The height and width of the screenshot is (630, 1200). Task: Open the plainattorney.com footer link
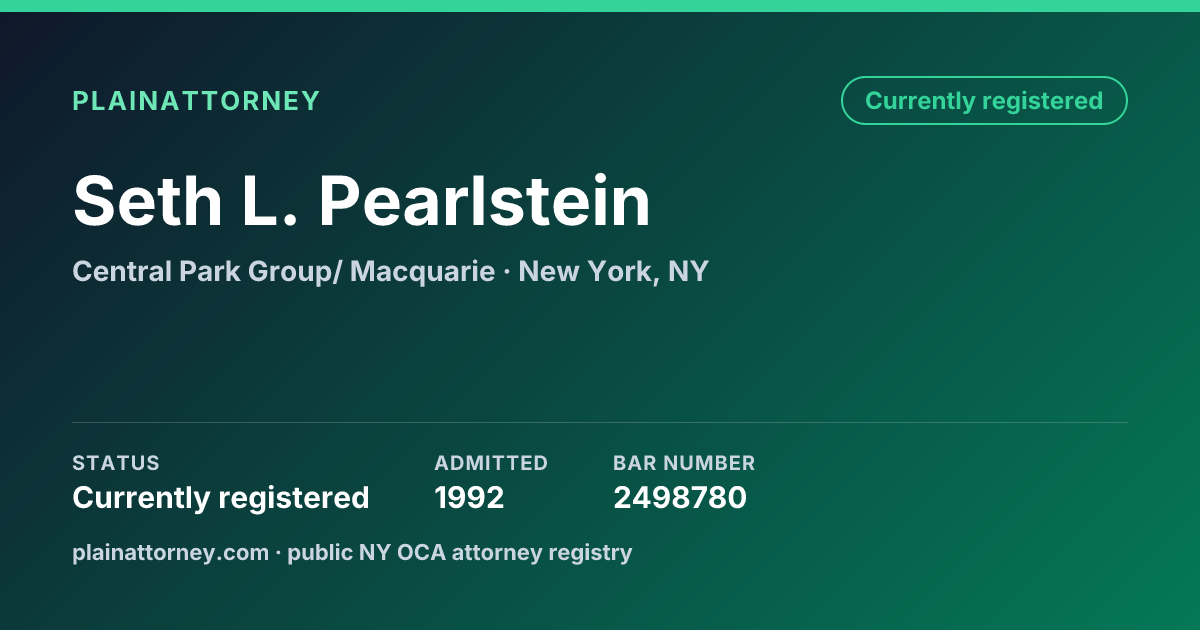(x=170, y=552)
